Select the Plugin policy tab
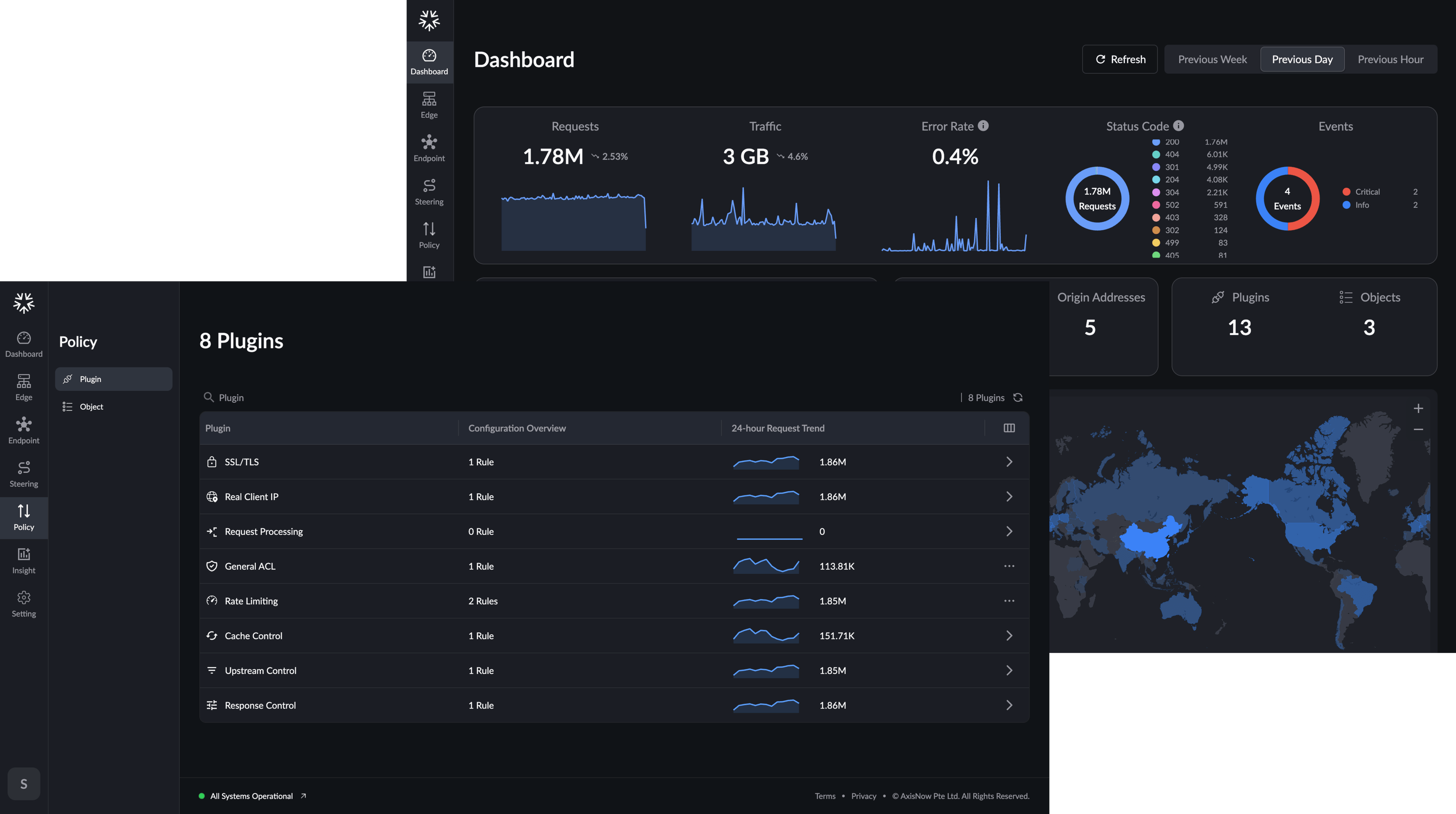Image resolution: width=1456 pixels, height=814 pixels. coord(114,379)
